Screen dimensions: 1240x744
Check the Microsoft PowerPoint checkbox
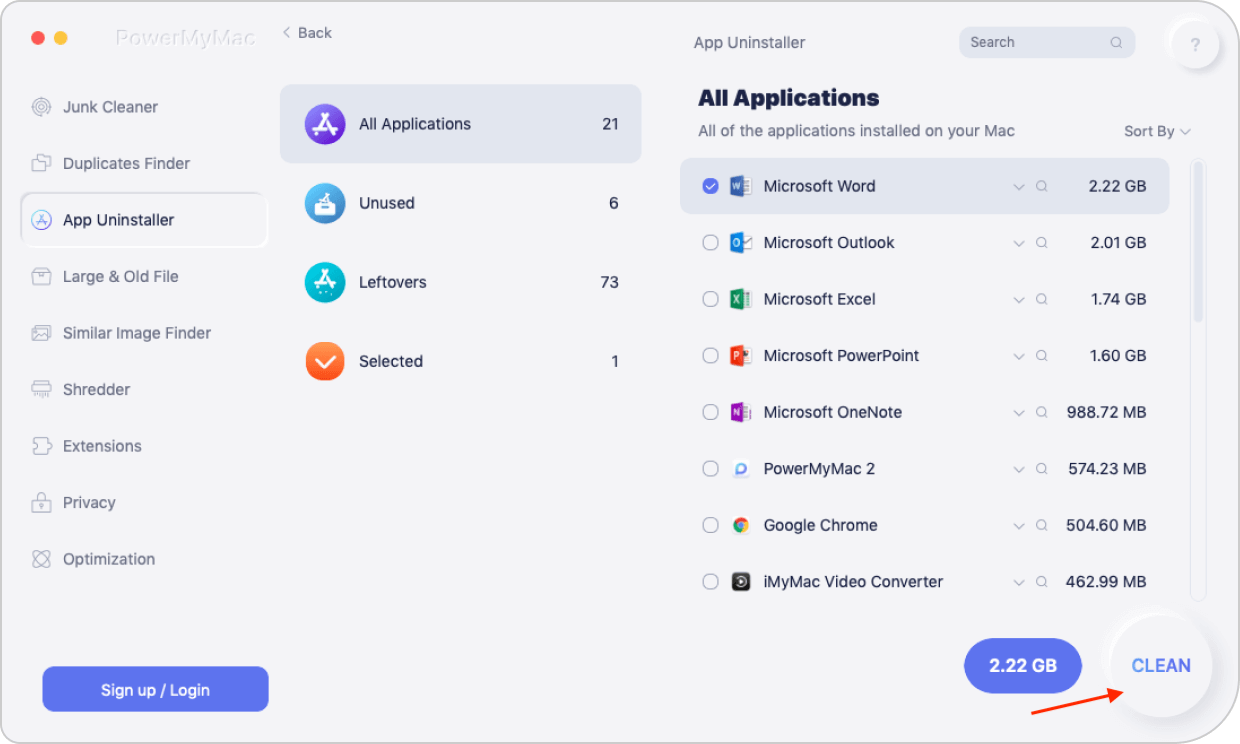[x=710, y=355]
